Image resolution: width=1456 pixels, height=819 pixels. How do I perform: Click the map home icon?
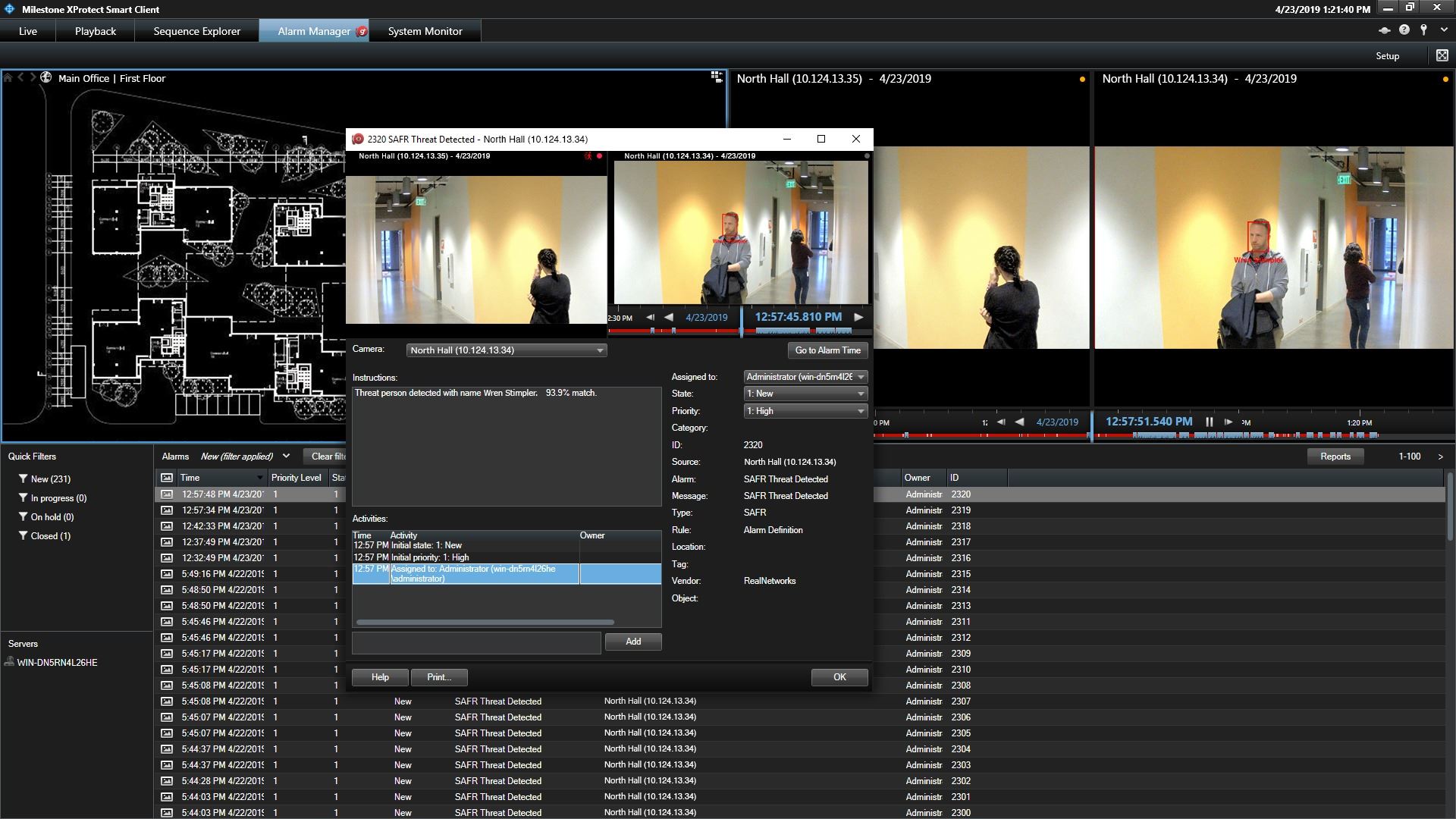point(8,77)
